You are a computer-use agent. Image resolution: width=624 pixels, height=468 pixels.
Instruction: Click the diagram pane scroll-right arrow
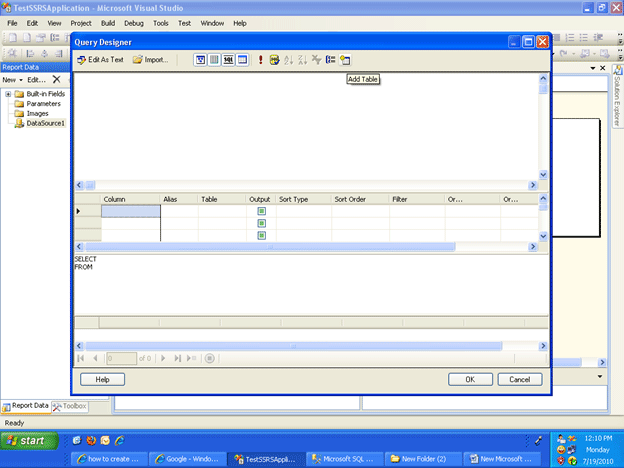click(532, 185)
